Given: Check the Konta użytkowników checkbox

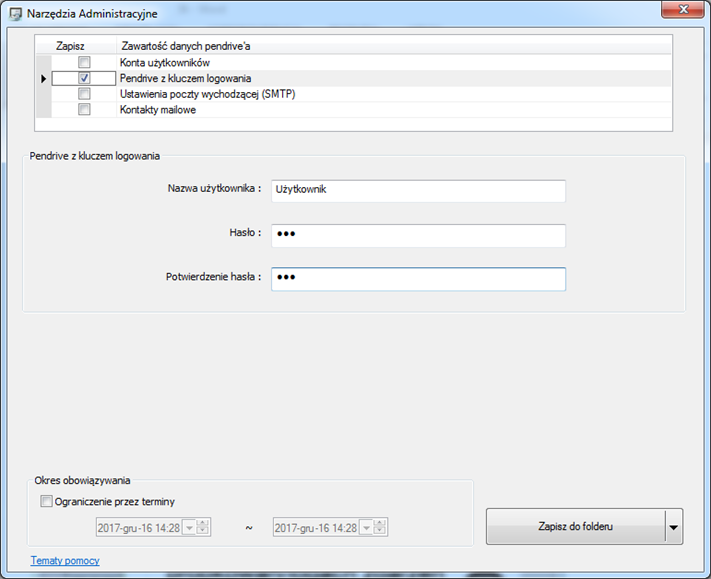Looking at the screenshot, I should 84,62.
